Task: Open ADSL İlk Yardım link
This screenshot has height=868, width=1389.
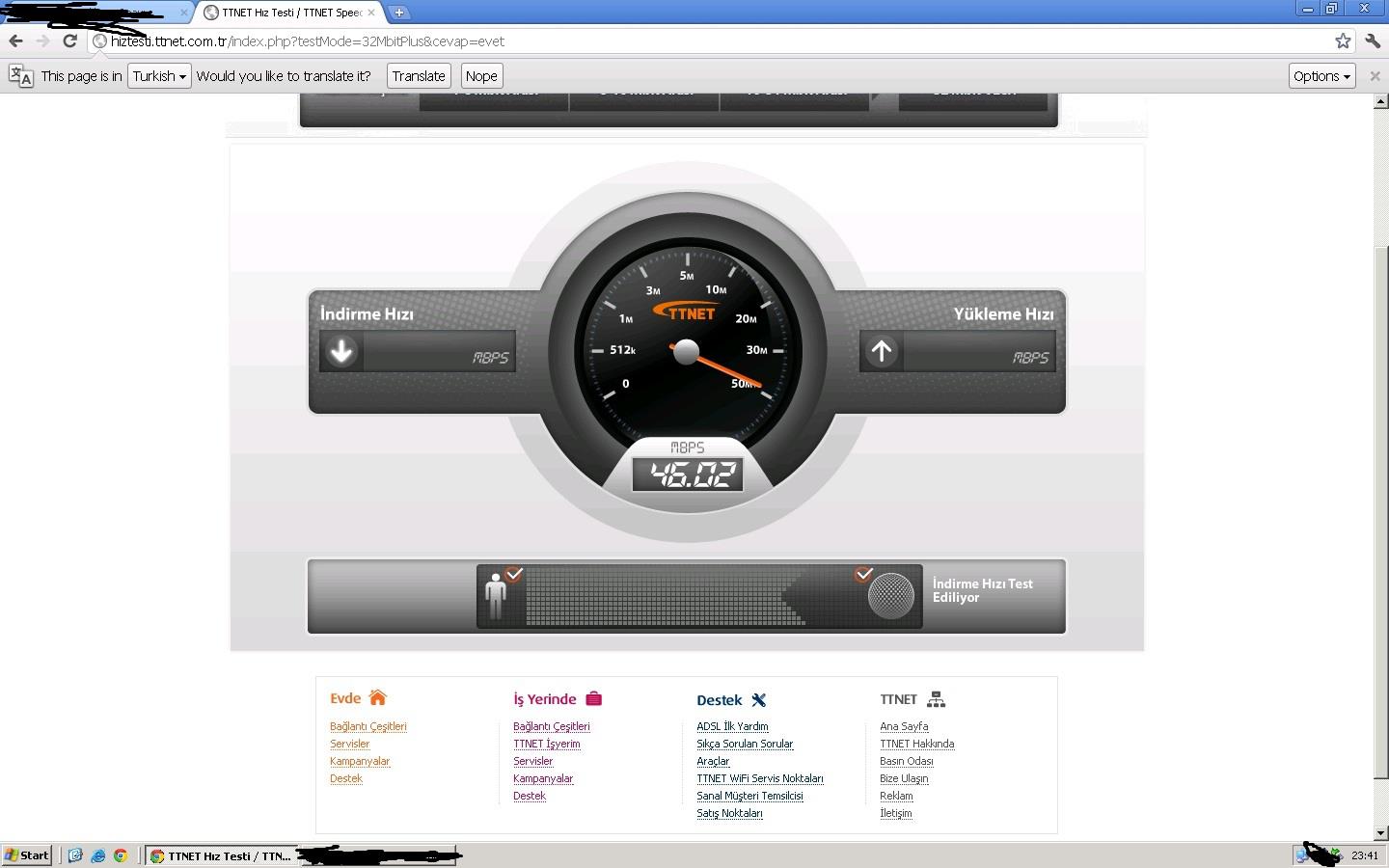Action: tap(732, 726)
